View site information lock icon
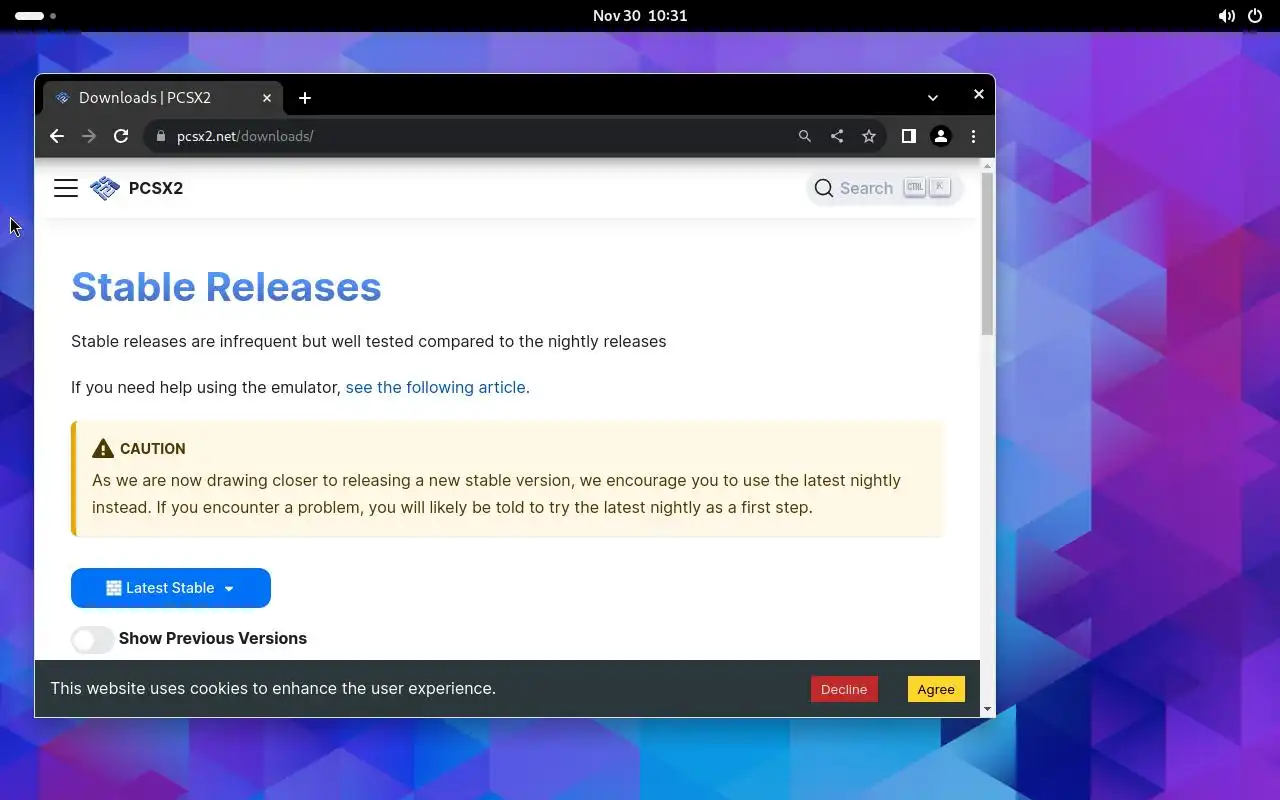This screenshot has width=1280, height=800. [x=160, y=136]
